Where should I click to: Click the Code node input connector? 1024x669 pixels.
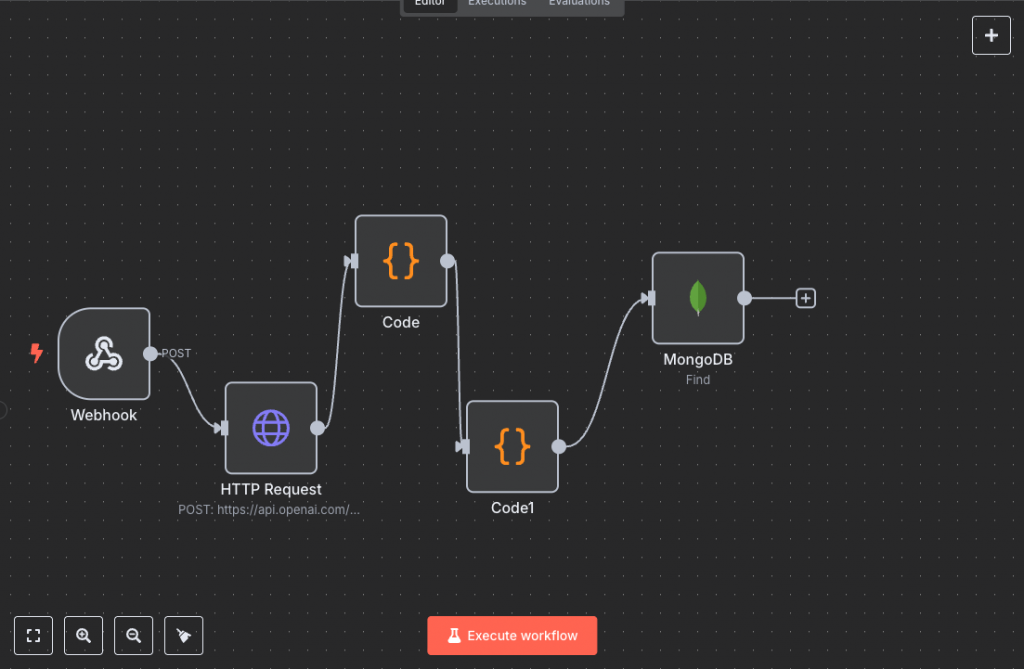352,261
